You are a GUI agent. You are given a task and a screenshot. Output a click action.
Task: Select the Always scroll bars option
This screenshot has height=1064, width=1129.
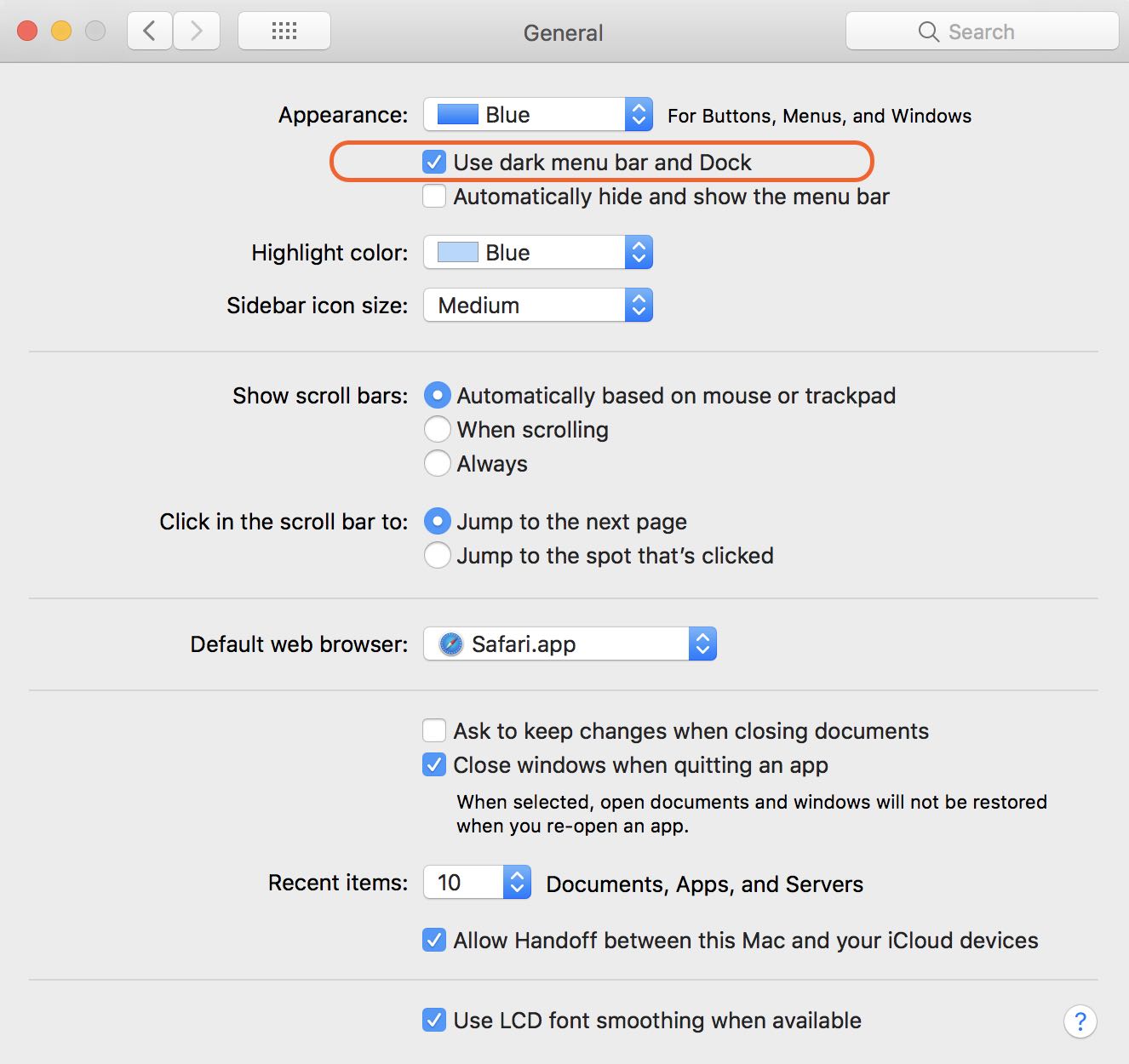coord(437,464)
